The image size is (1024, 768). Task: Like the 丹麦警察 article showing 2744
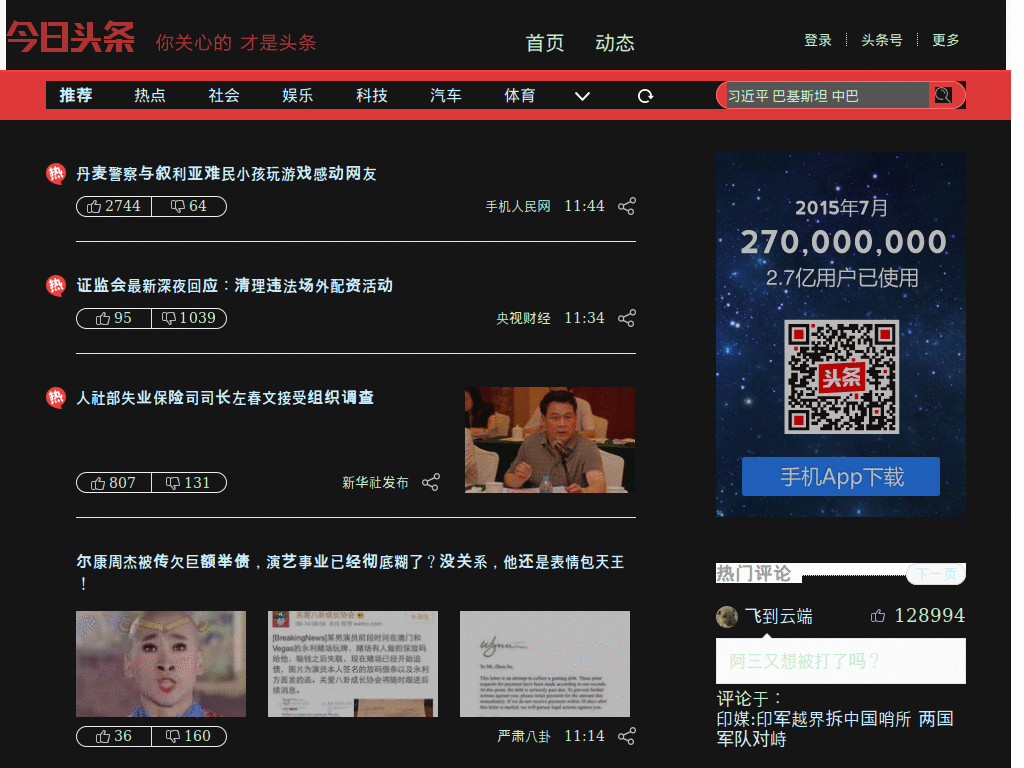[114, 206]
